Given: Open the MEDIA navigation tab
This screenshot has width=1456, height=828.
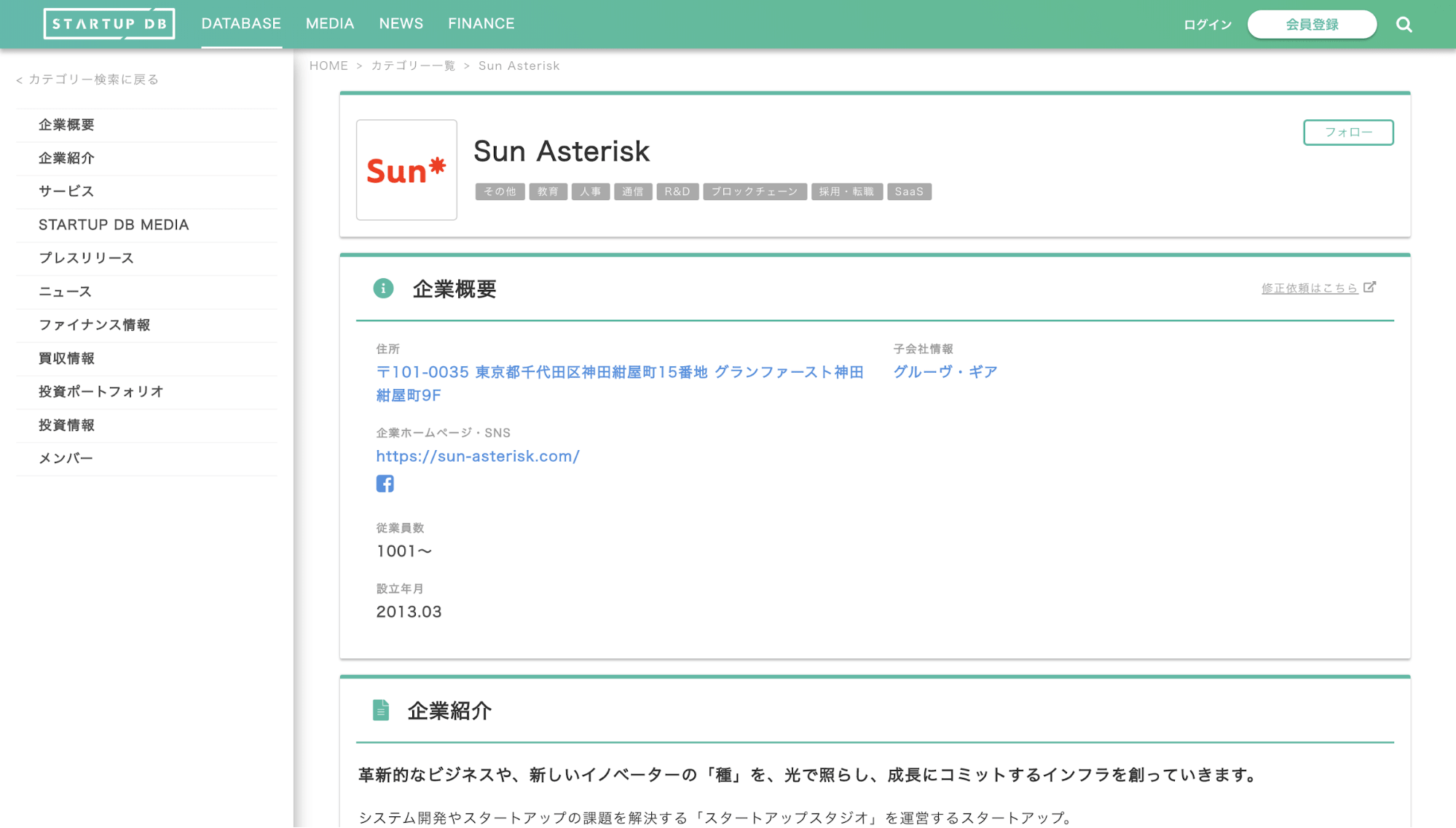Looking at the screenshot, I should click(x=330, y=23).
